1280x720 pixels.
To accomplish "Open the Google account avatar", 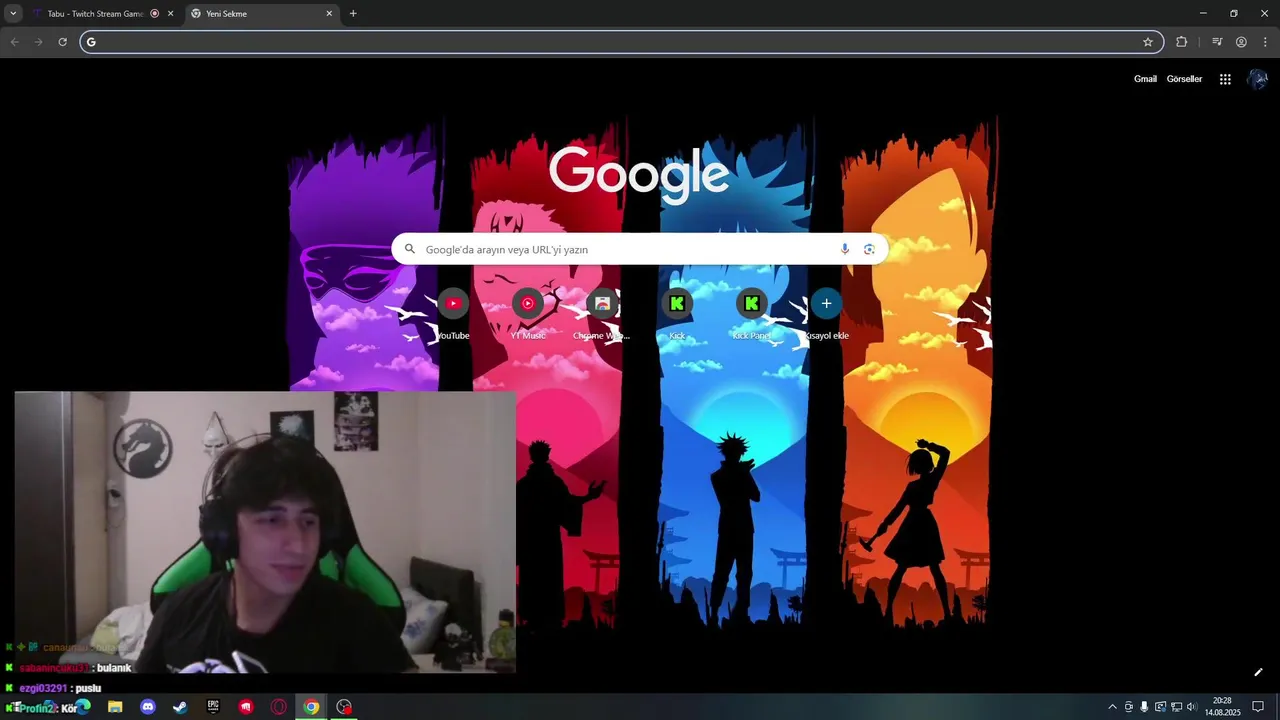I will point(1257,79).
